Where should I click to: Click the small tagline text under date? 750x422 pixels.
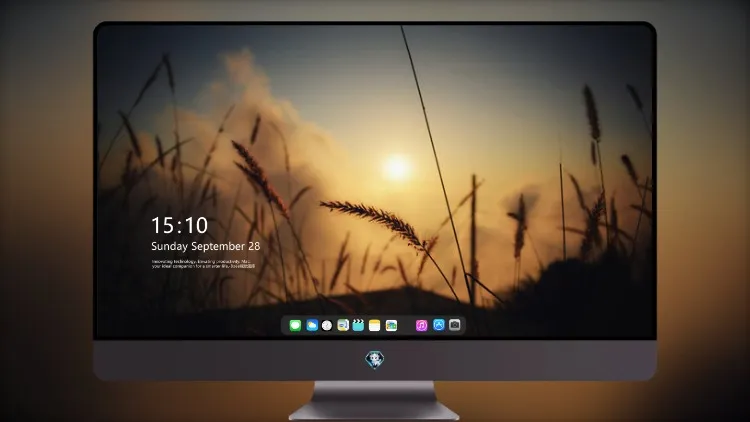(203, 264)
